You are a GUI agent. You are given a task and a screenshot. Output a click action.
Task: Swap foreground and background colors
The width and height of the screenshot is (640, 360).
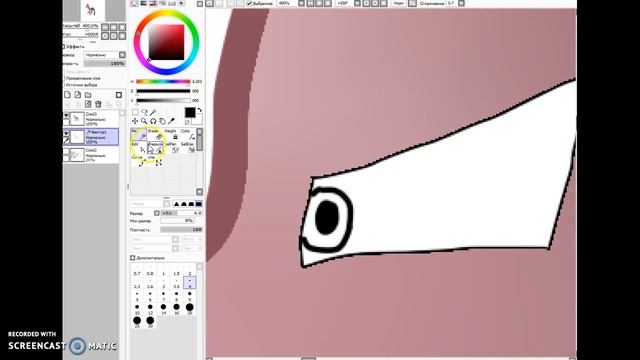coord(200,110)
